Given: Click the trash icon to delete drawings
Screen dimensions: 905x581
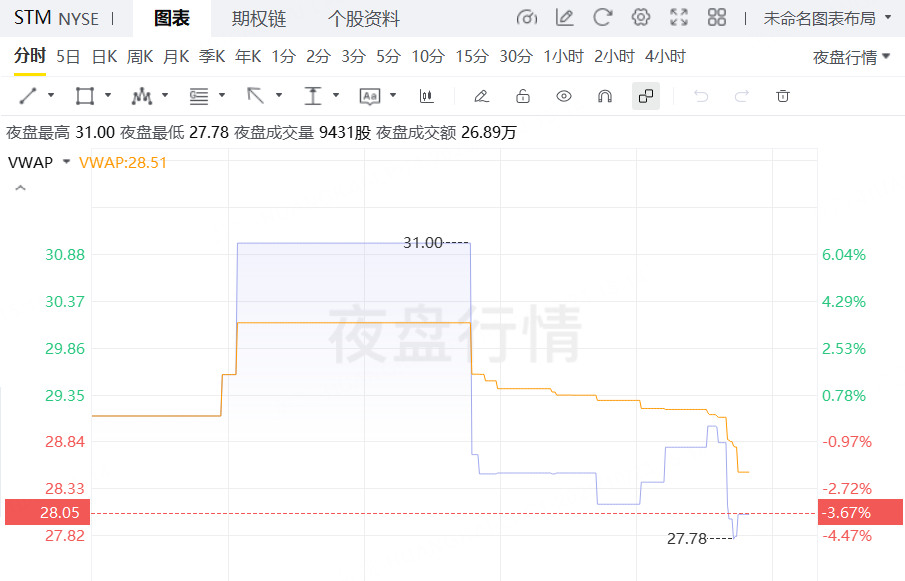Looking at the screenshot, I should tap(783, 96).
